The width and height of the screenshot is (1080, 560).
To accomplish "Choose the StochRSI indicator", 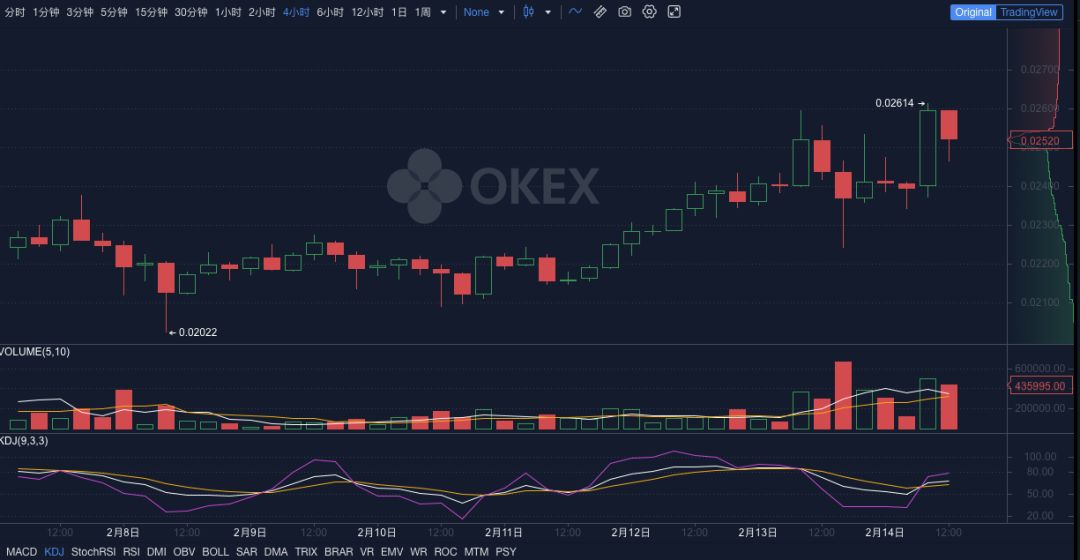I will pos(94,551).
